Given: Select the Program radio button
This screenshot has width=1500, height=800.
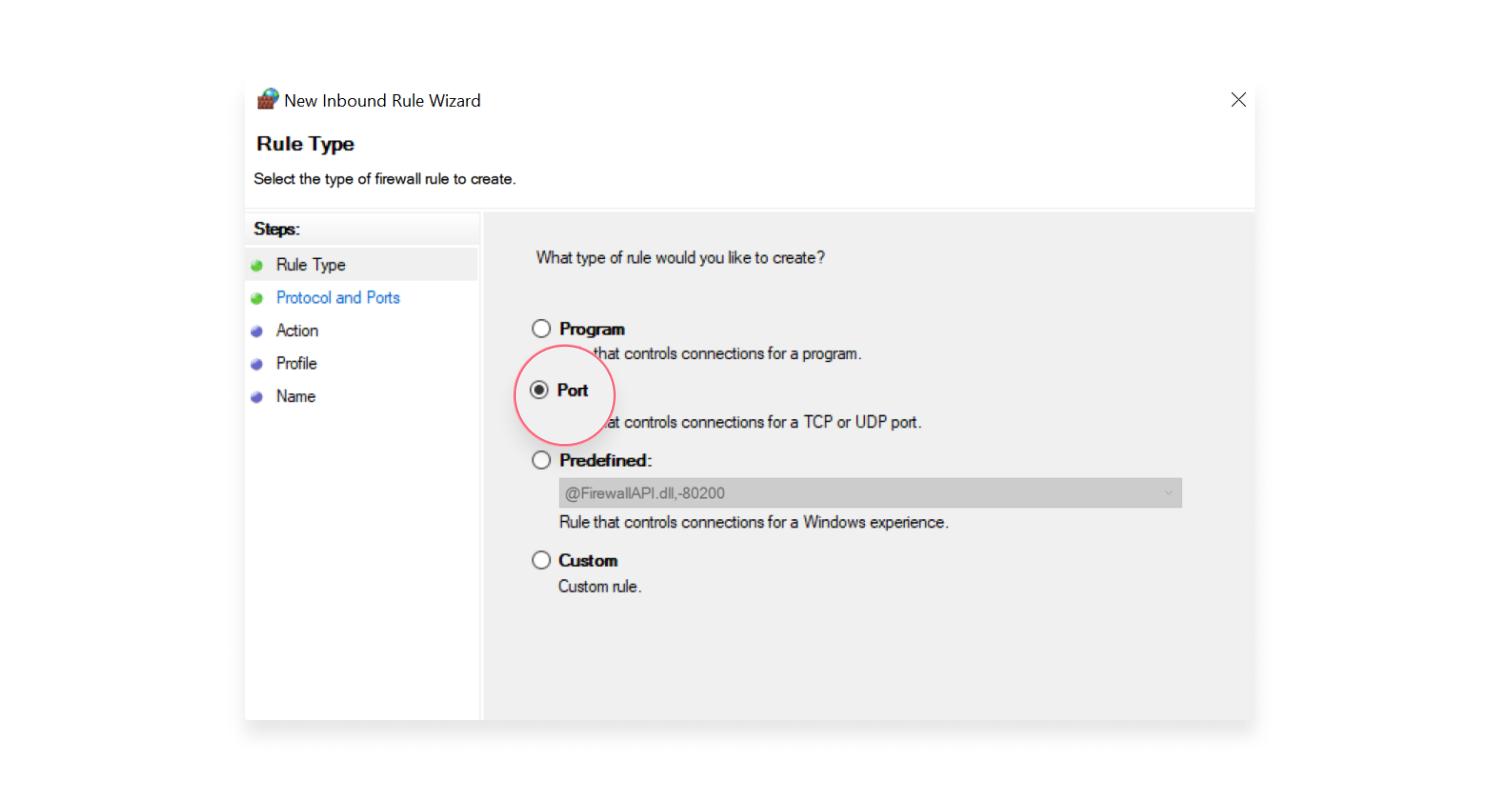Looking at the screenshot, I should click(x=541, y=328).
